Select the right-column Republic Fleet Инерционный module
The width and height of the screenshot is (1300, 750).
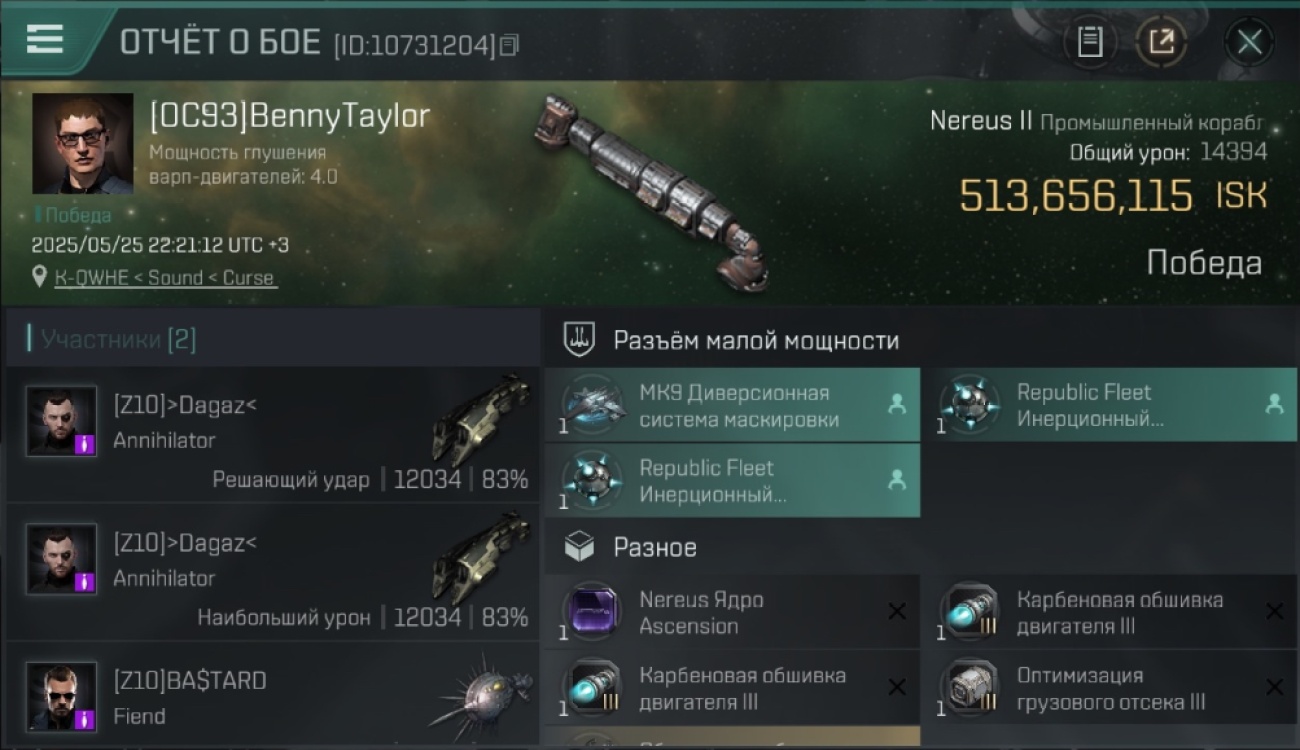[x=1109, y=405]
